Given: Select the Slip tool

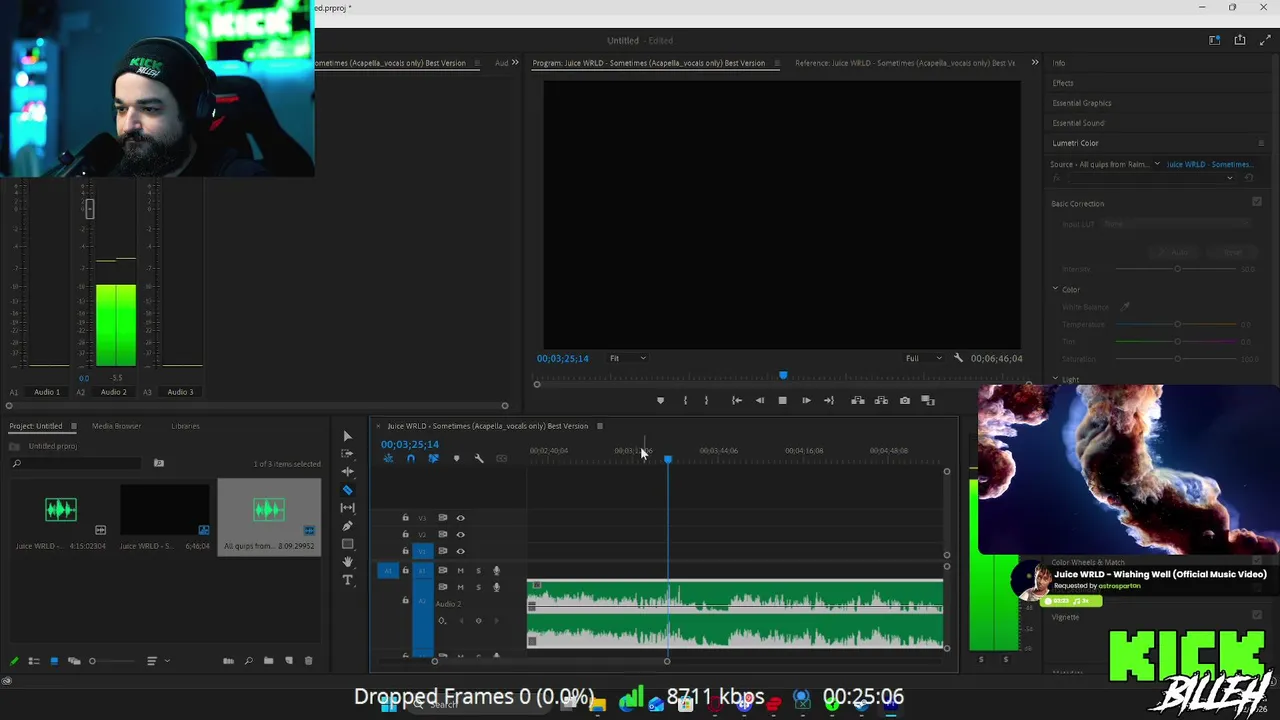Looking at the screenshot, I should (347, 508).
